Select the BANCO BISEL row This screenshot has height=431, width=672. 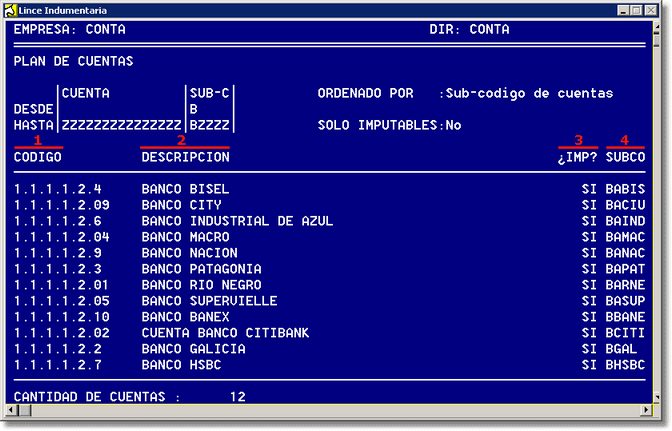point(329,189)
